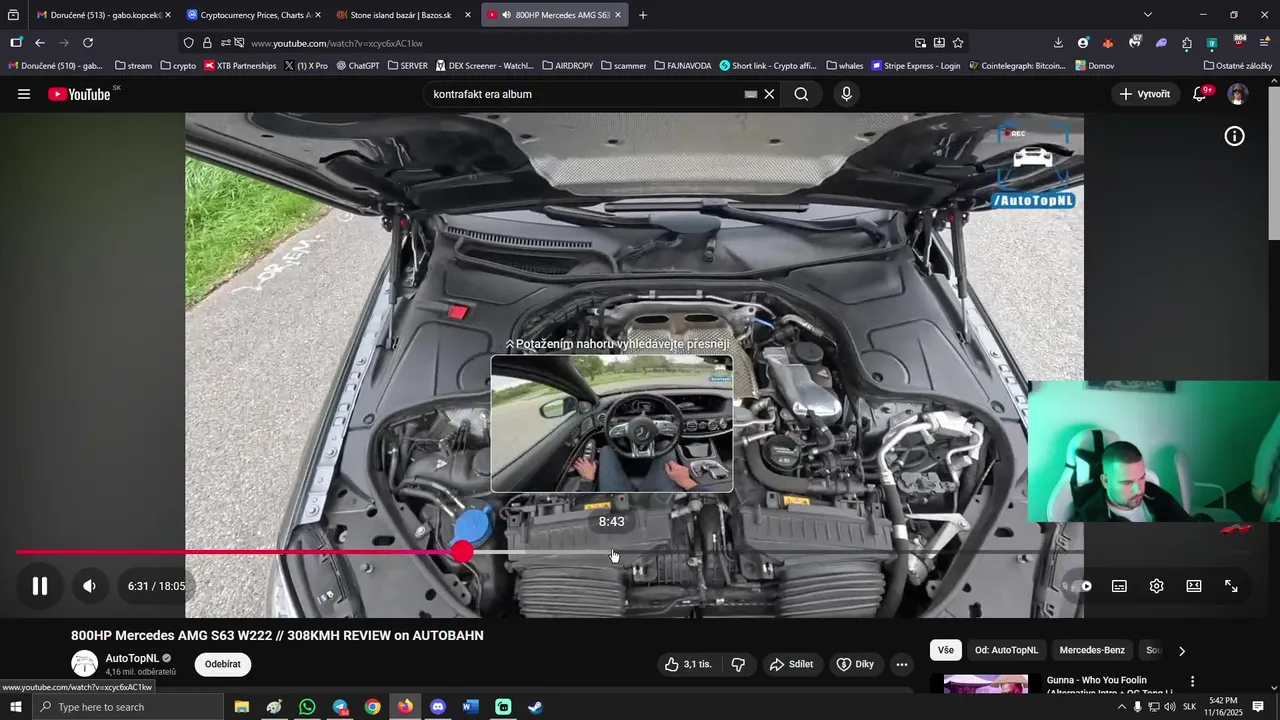Switch to Stone island bazár tab
This screenshot has height=720, width=1280.
404,15
